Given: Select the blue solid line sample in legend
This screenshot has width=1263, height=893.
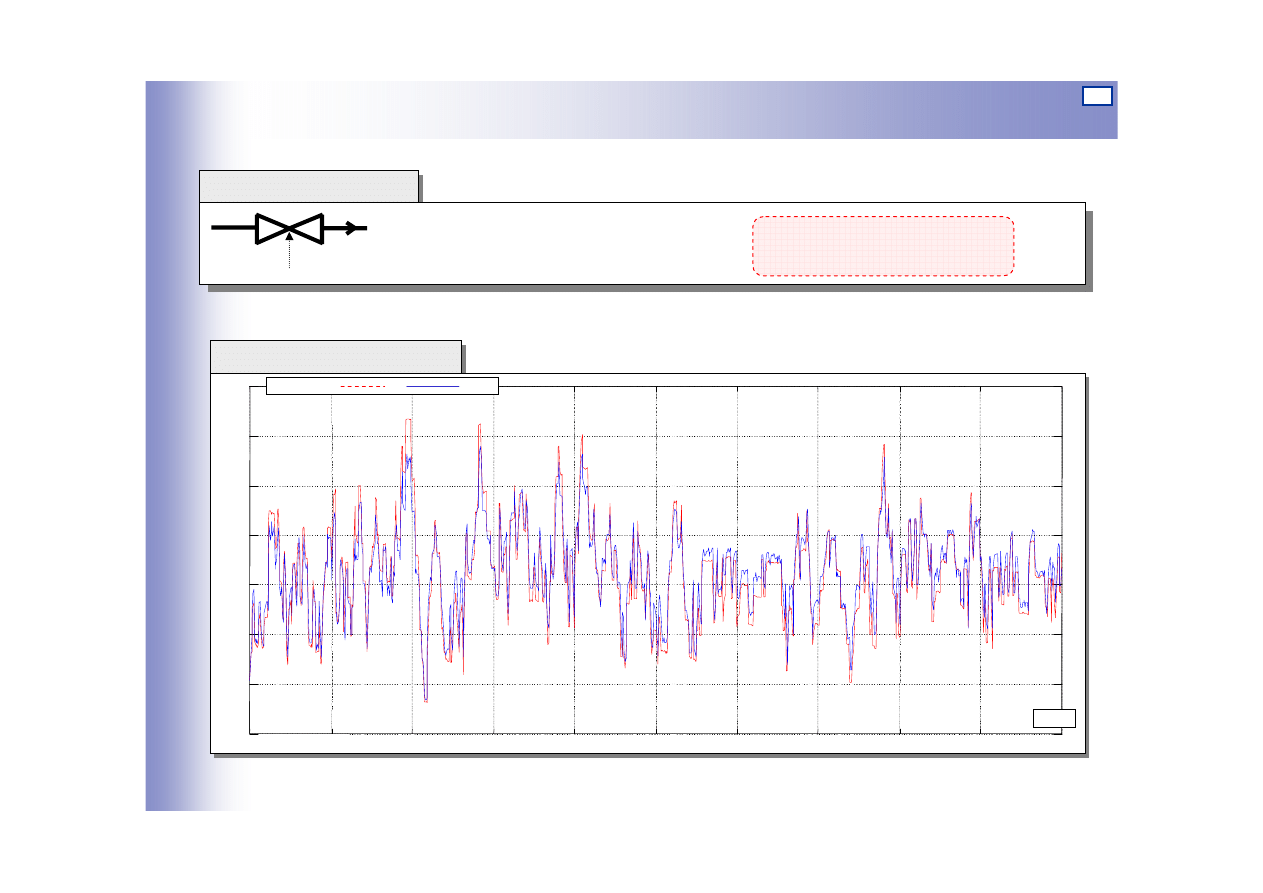Looking at the screenshot, I should [432, 385].
